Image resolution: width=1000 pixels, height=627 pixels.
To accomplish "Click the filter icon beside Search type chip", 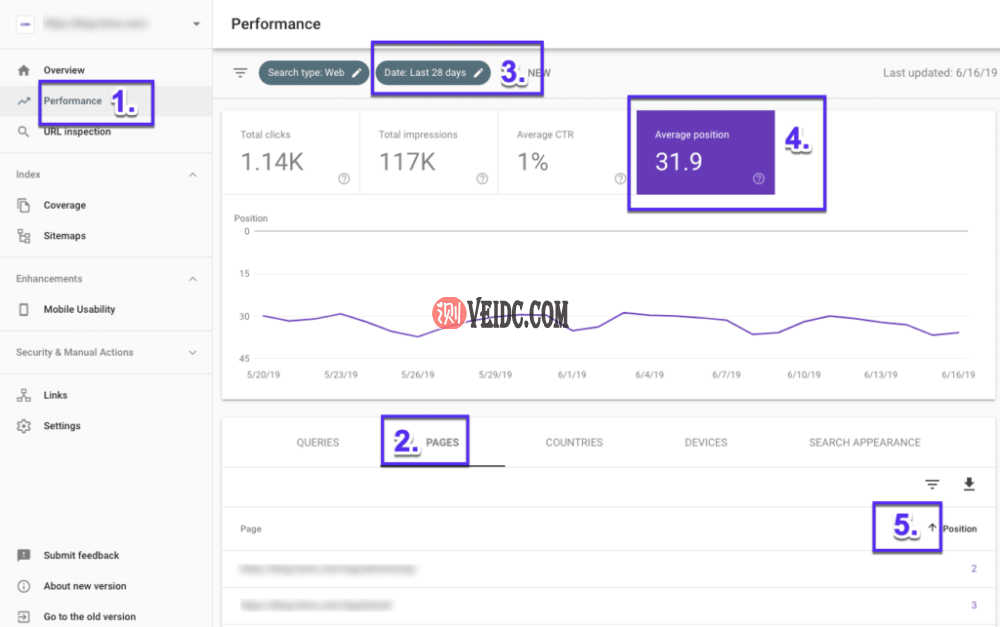I will 240,73.
